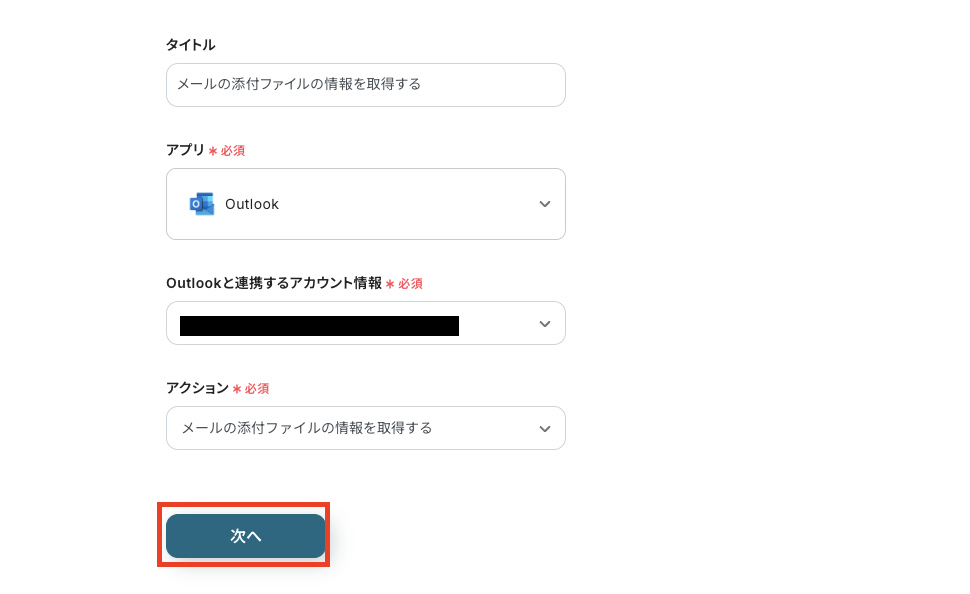Click the タイトル field label

(190, 45)
